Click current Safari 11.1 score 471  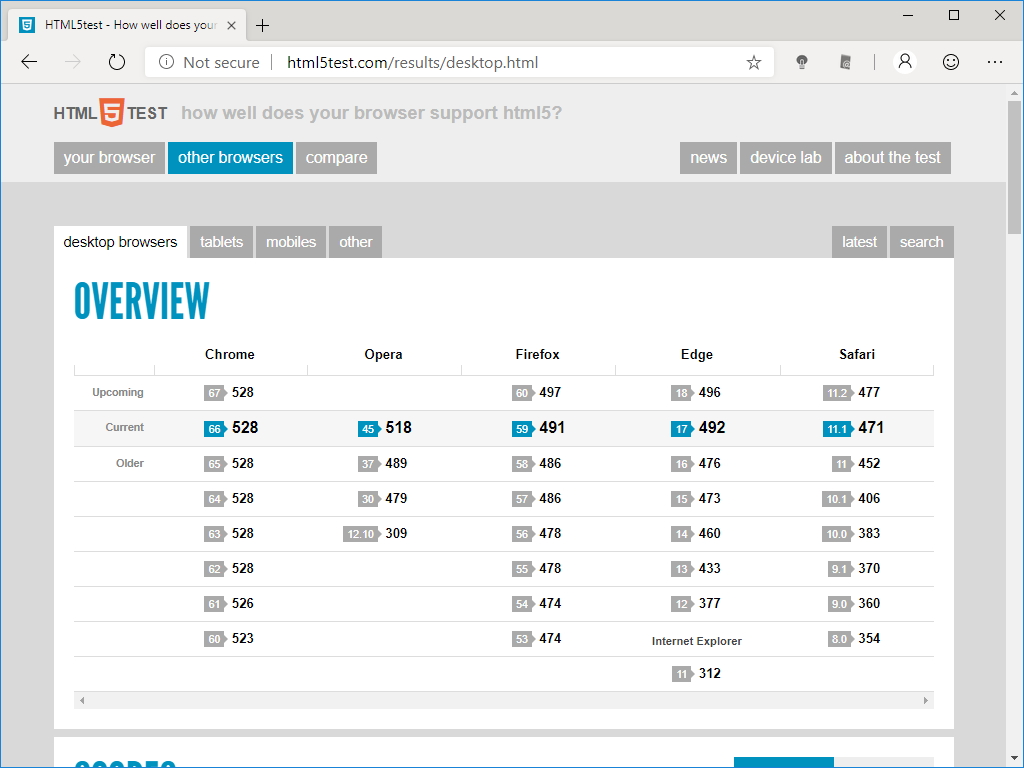tap(853, 428)
